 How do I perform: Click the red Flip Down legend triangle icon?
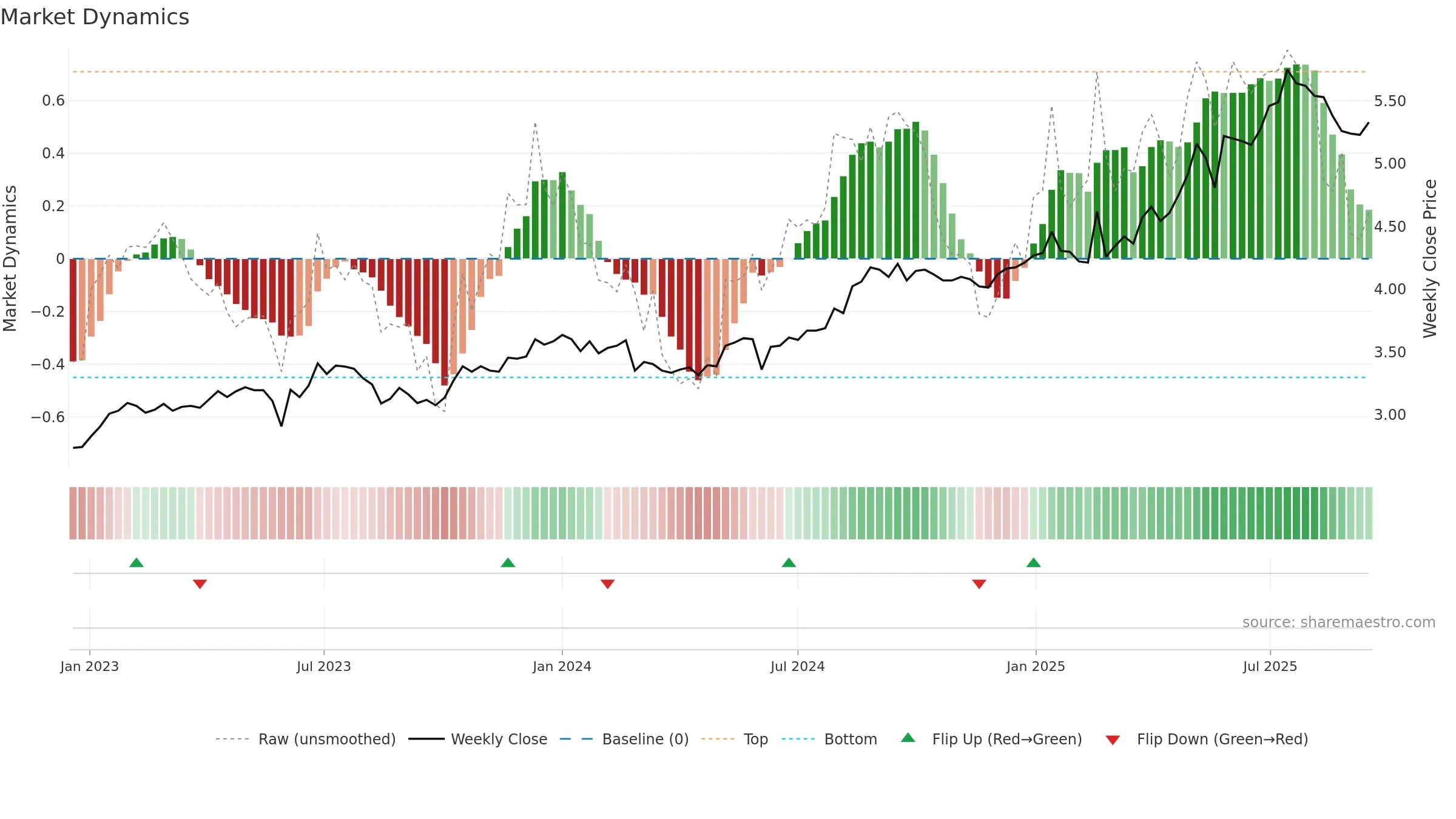pyautogui.click(x=1113, y=740)
